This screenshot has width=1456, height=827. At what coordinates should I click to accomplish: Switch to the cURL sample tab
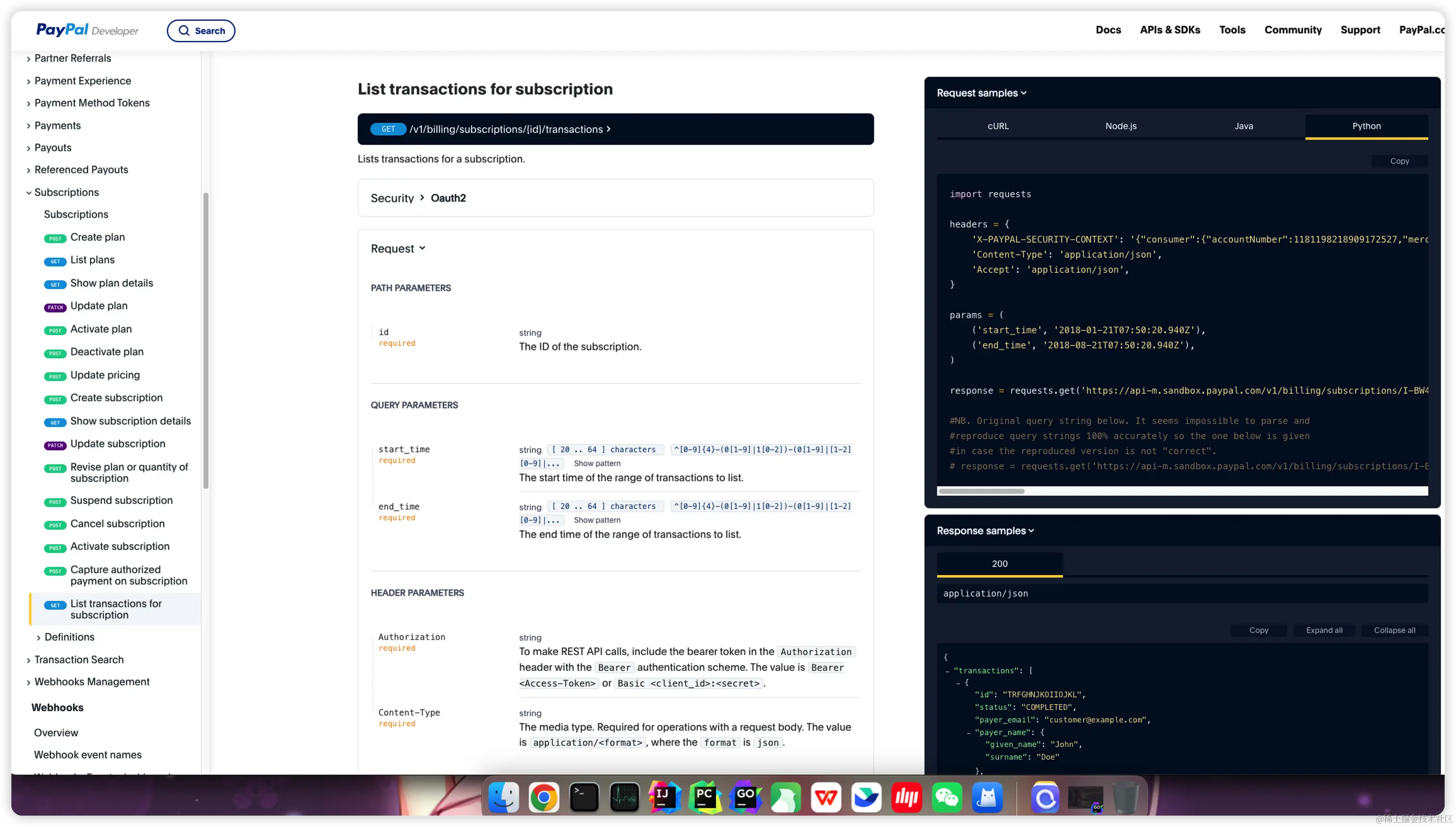pos(998,126)
